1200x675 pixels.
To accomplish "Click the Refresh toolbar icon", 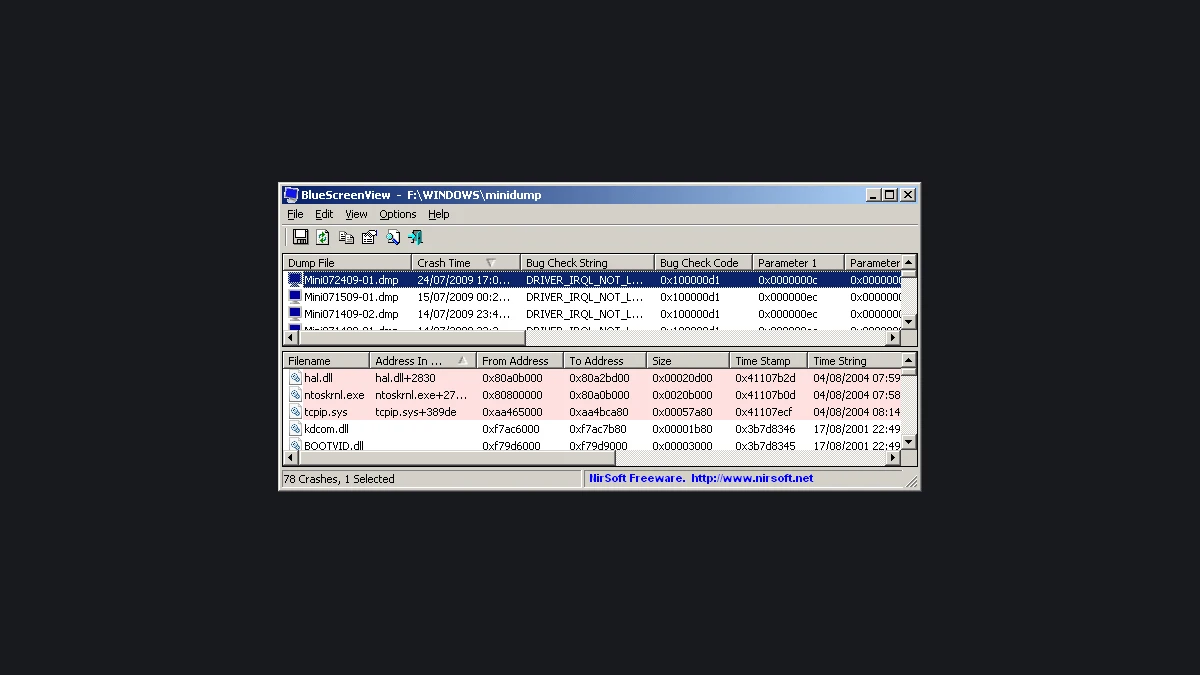I will (323, 237).
